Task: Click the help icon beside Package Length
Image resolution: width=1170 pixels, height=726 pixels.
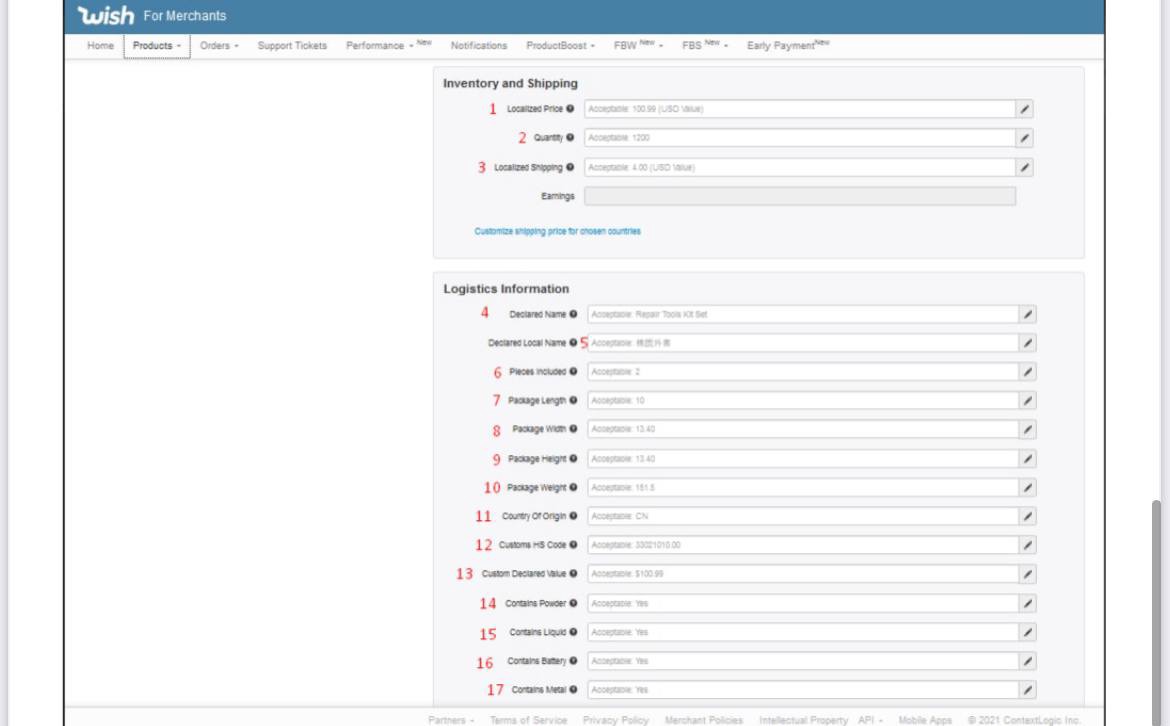Action: click(x=573, y=401)
